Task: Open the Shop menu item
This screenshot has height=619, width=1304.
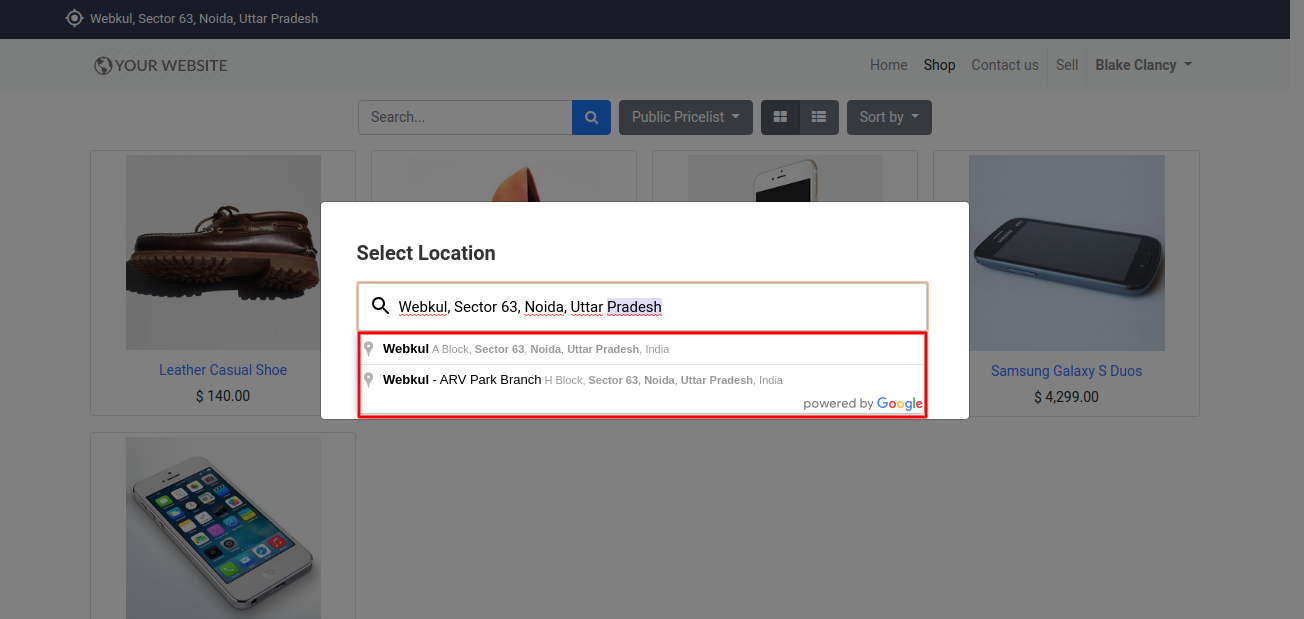Action: tap(939, 65)
